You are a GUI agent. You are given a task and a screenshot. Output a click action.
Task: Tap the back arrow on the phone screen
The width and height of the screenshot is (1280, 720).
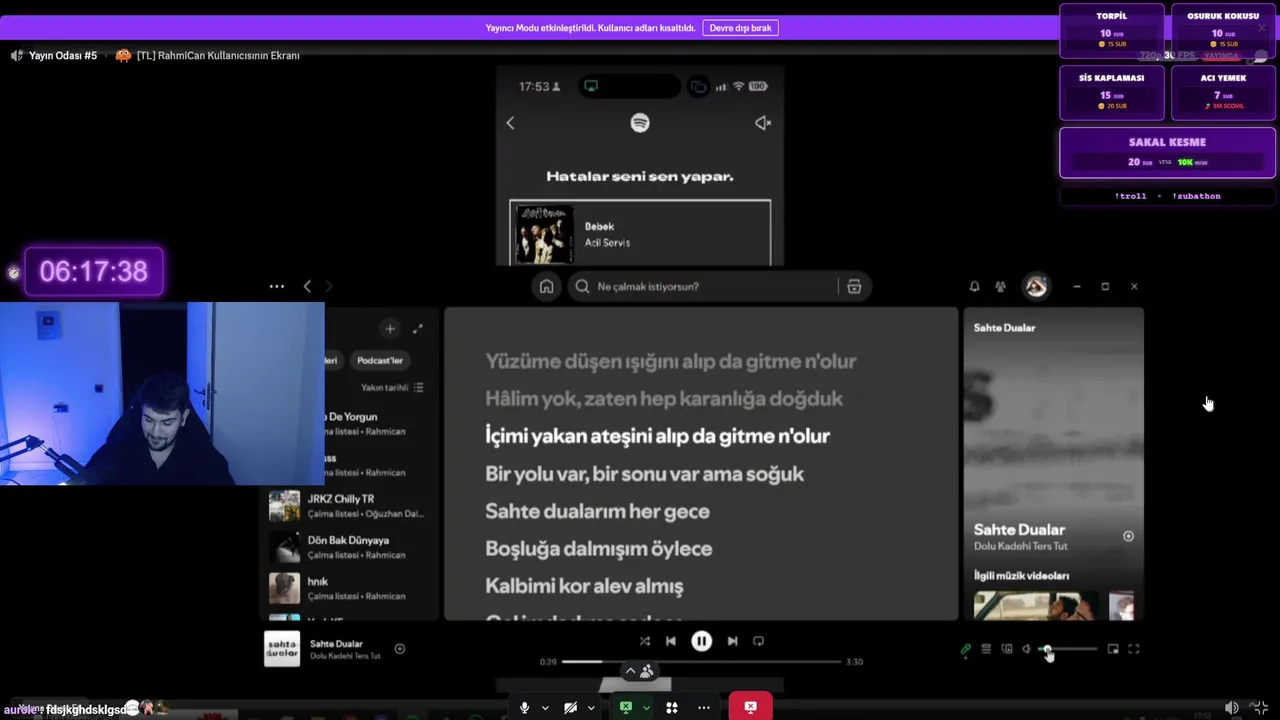tap(510, 122)
